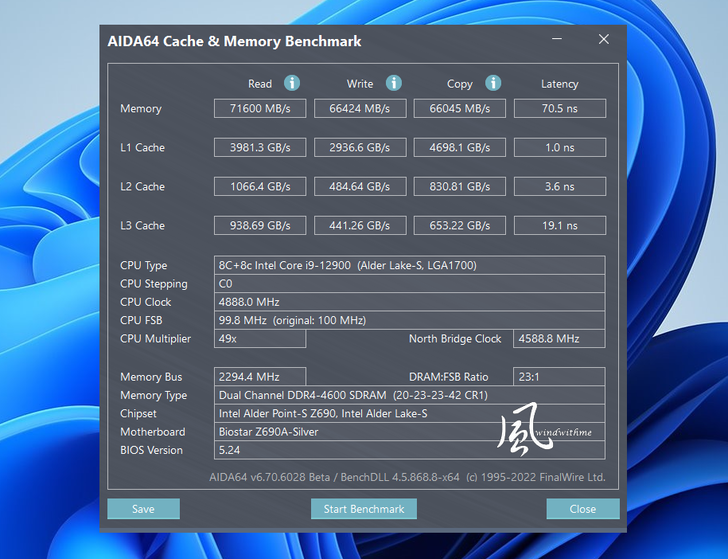Viewport: 728px width, 559px height.
Task: Click DRAM:FSB Ratio value 23:1
Action: [559, 377]
